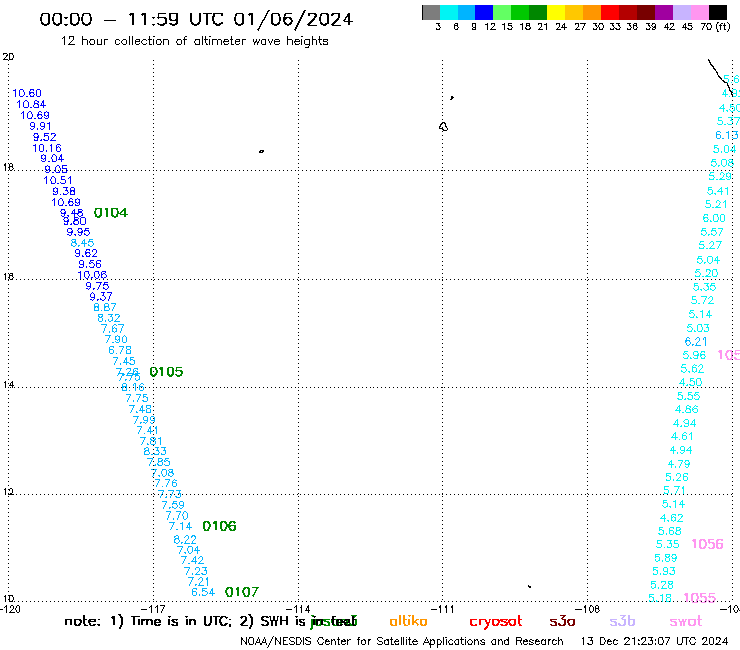Viewport: 740px width, 650px height.
Task: Click the bright red legend color swatch
Action: point(610,12)
